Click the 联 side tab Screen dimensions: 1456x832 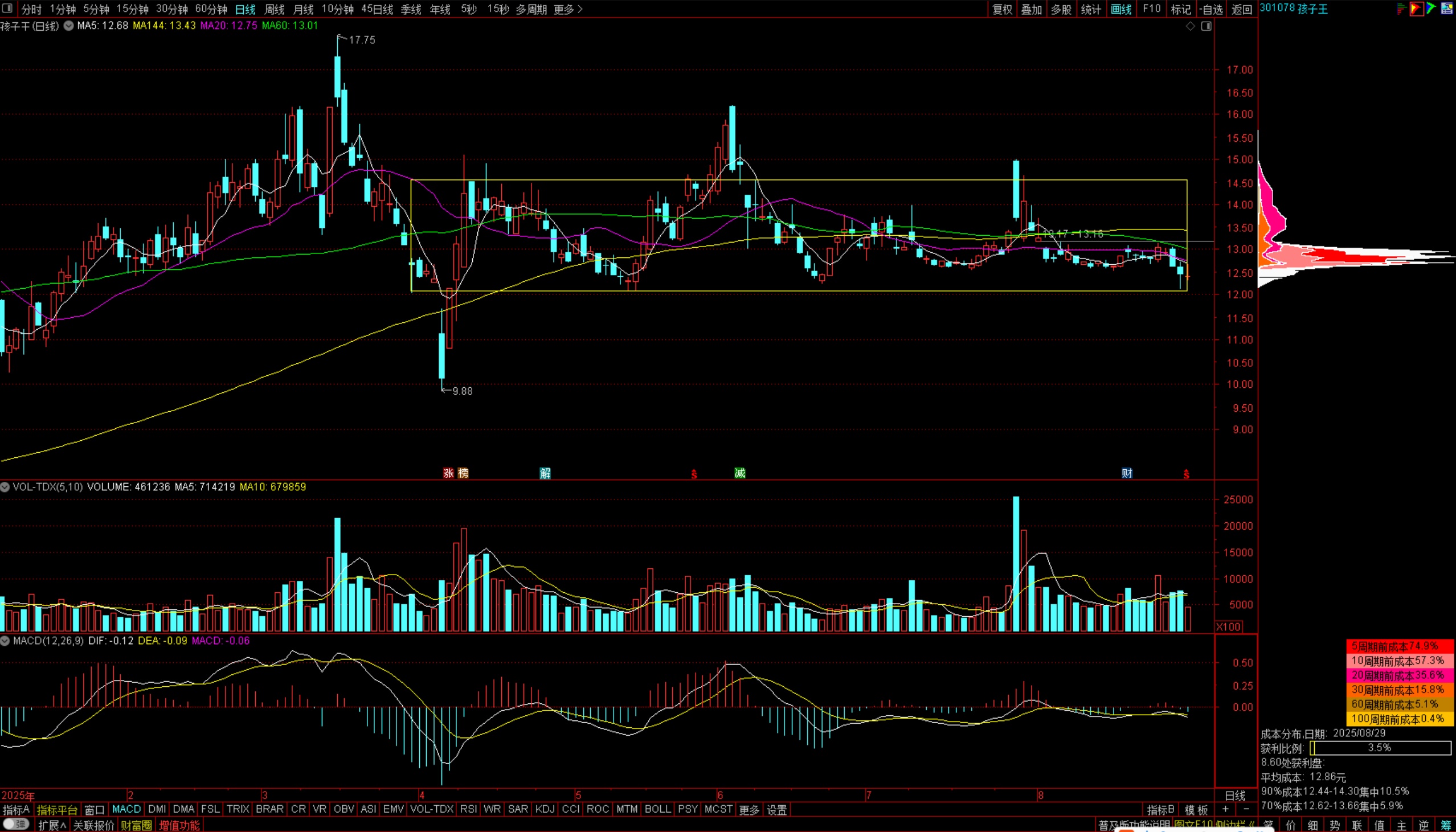[x=1357, y=826]
